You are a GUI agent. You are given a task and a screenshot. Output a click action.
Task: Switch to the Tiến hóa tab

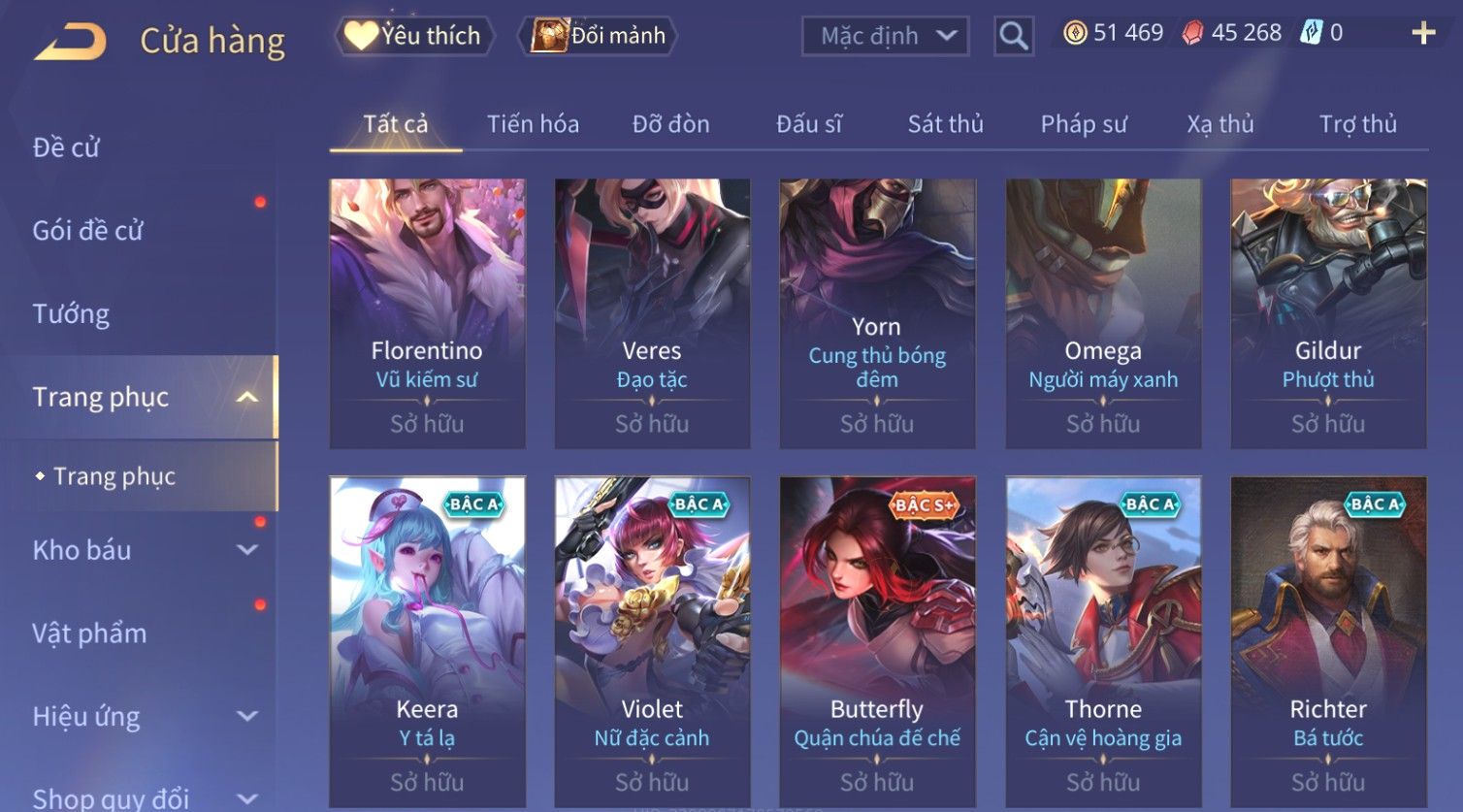[533, 124]
